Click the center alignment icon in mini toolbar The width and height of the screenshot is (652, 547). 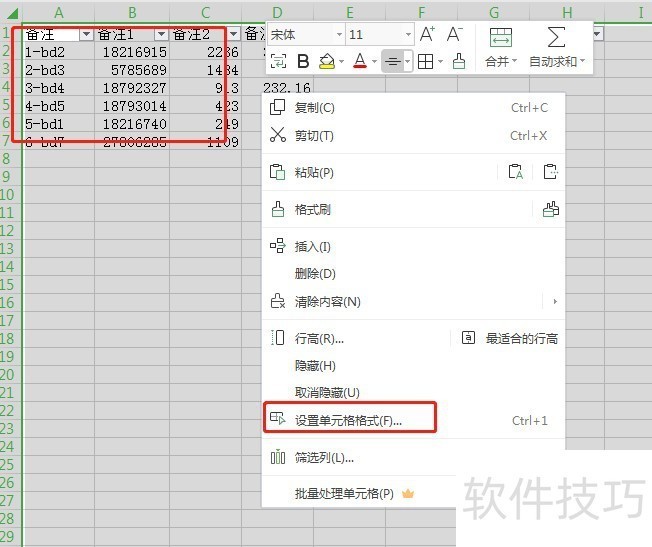[x=393, y=62]
